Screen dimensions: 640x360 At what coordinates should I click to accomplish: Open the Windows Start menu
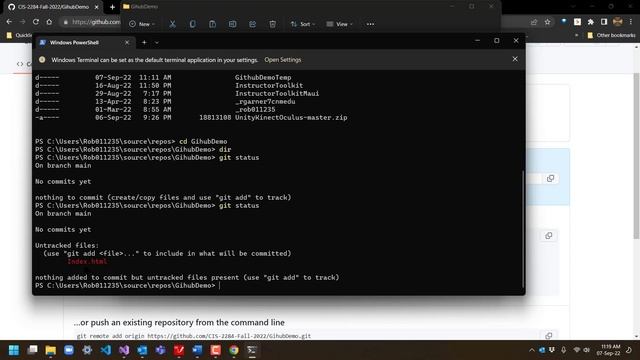13,350
